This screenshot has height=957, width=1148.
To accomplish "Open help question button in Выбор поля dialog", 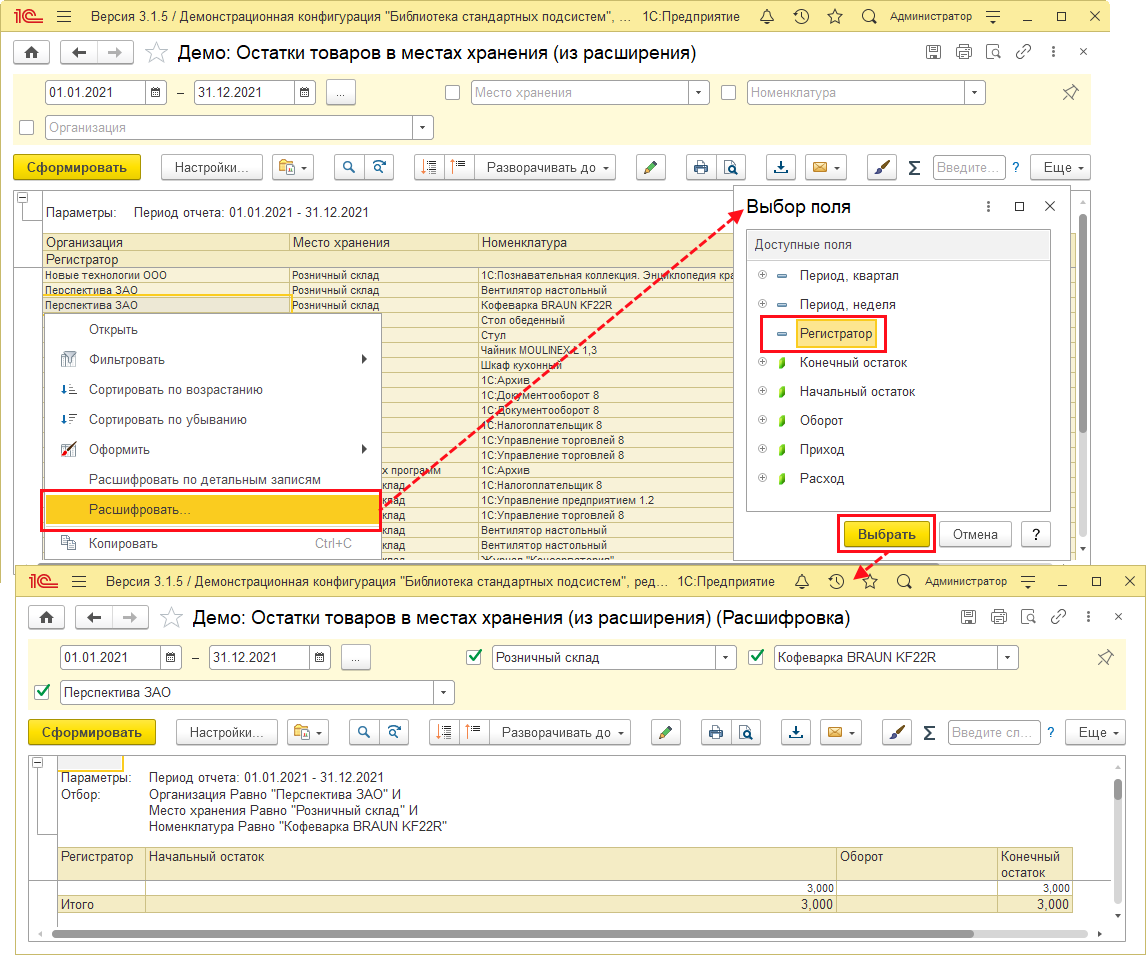I will (1035, 535).
